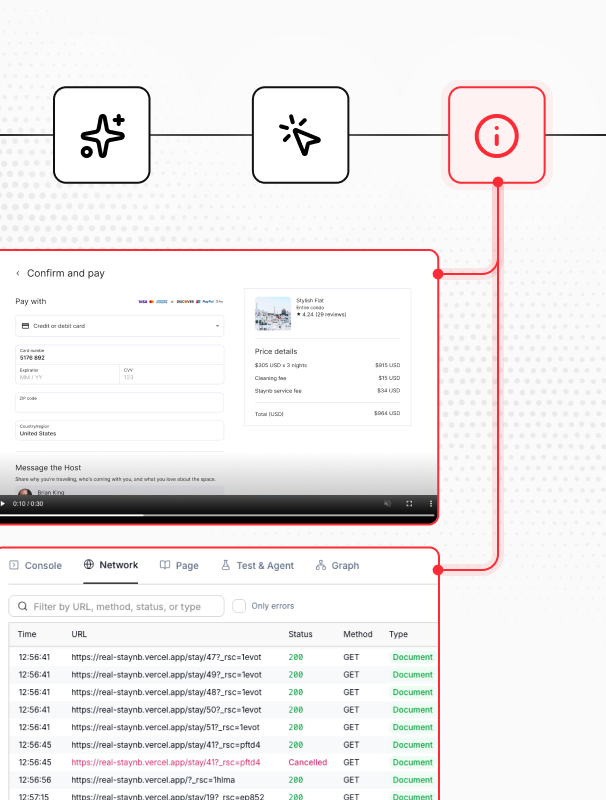Click the video progress bar
Image resolution: width=606 pixels, height=800 pixels.
[x=218, y=515]
